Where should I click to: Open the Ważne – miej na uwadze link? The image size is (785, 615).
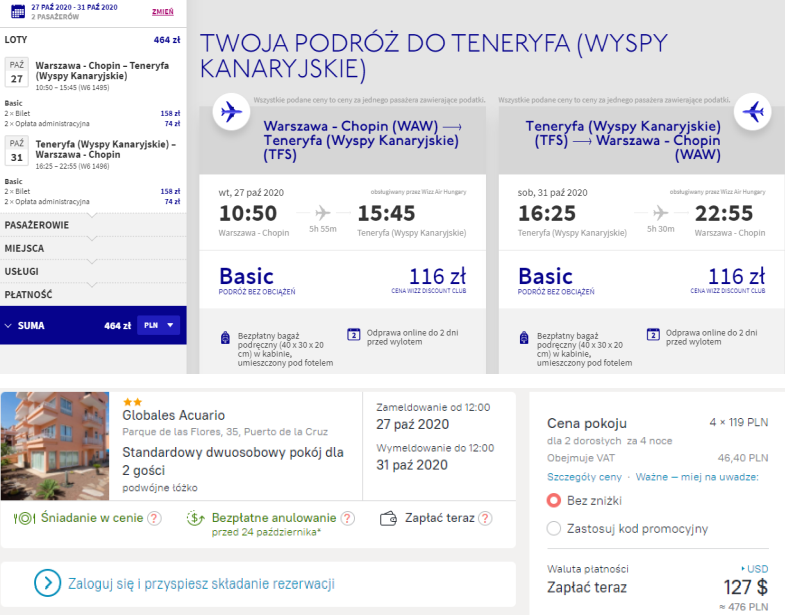pyautogui.click(x=697, y=477)
